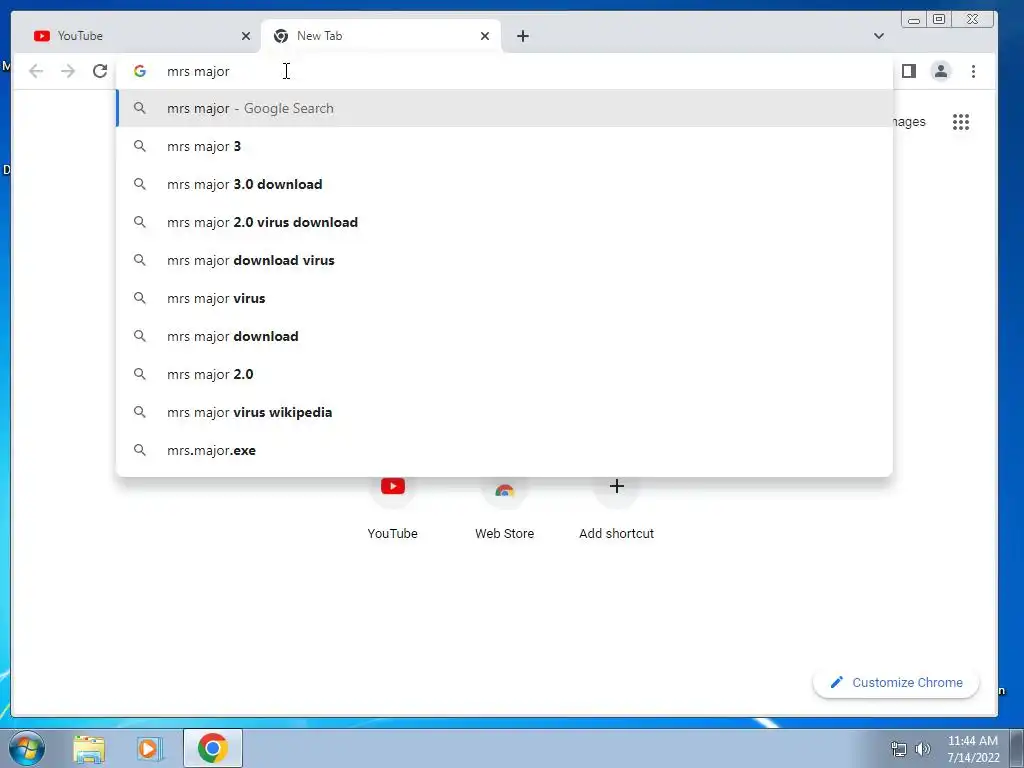The height and width of the screenshot is (768, 1024).
Task: Choose 'mrs major 2.0 virus download' suggestion
Action: 504,222
